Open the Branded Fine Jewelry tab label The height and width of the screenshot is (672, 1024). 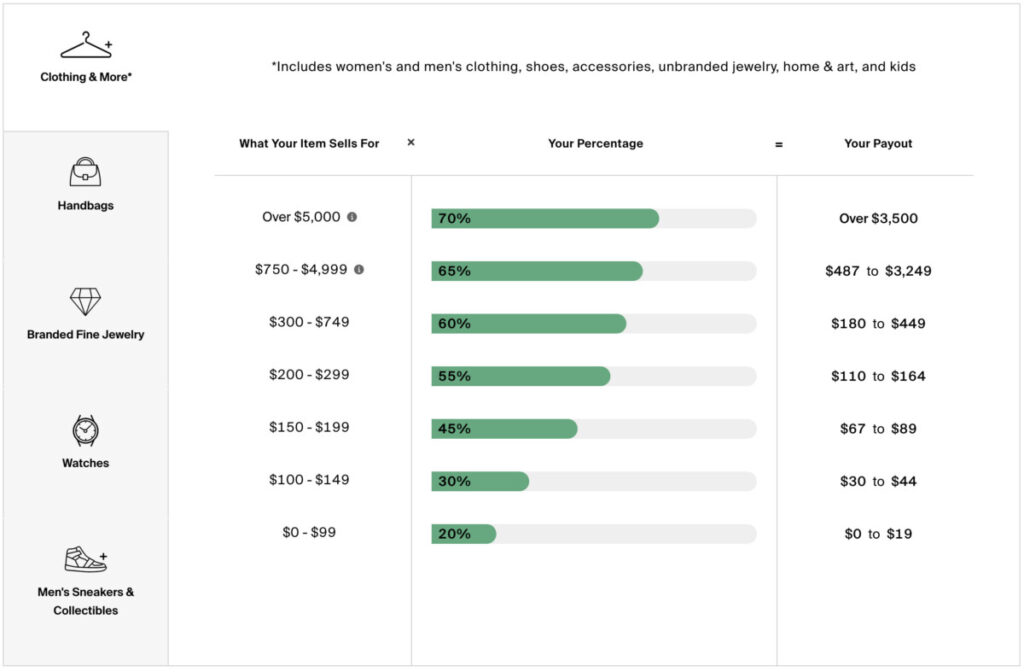click(86, 334)
